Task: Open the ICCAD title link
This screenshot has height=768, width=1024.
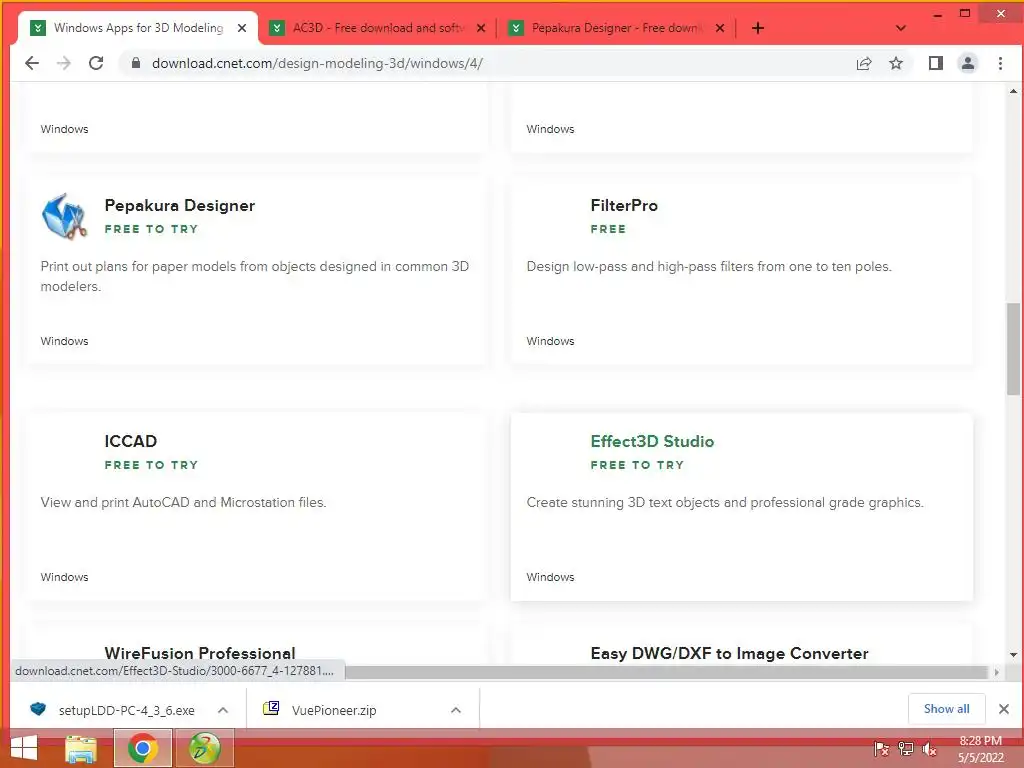Action: click(x=131, y=441)
